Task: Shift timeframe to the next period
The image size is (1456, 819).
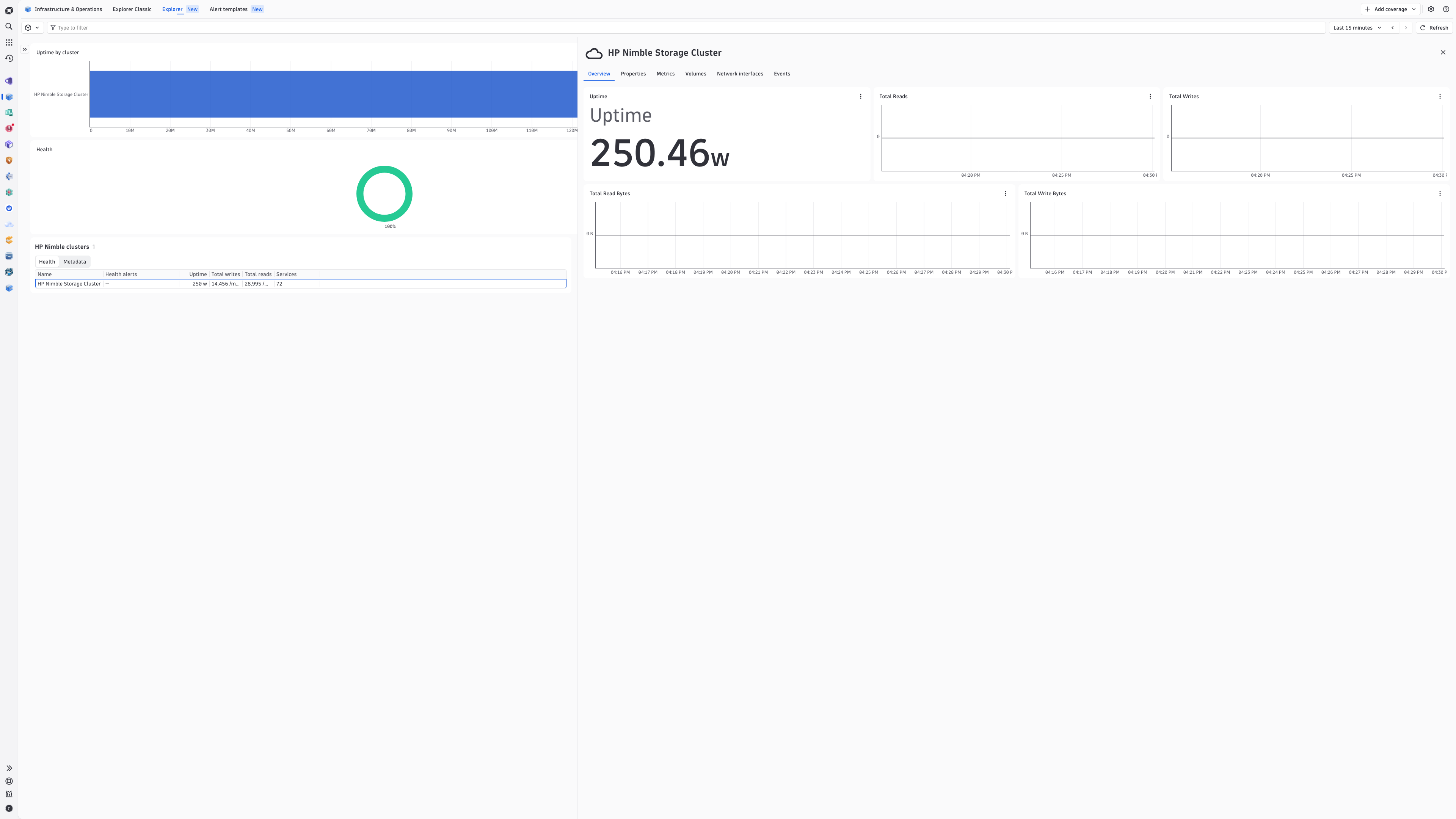Action: 1406,28
